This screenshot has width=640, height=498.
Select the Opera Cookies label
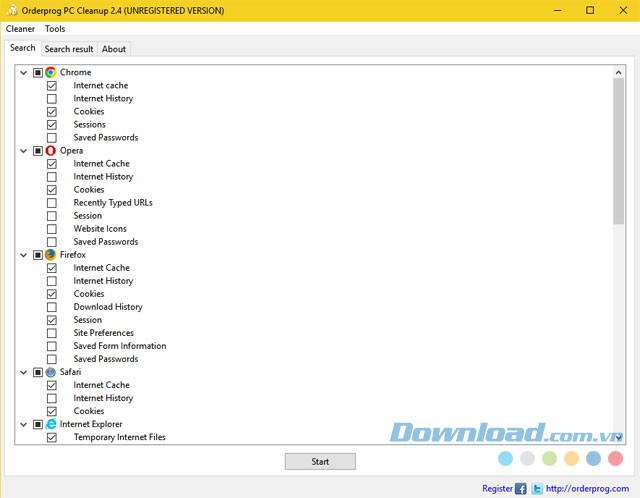pyautogui.click(x=89, y=190)
